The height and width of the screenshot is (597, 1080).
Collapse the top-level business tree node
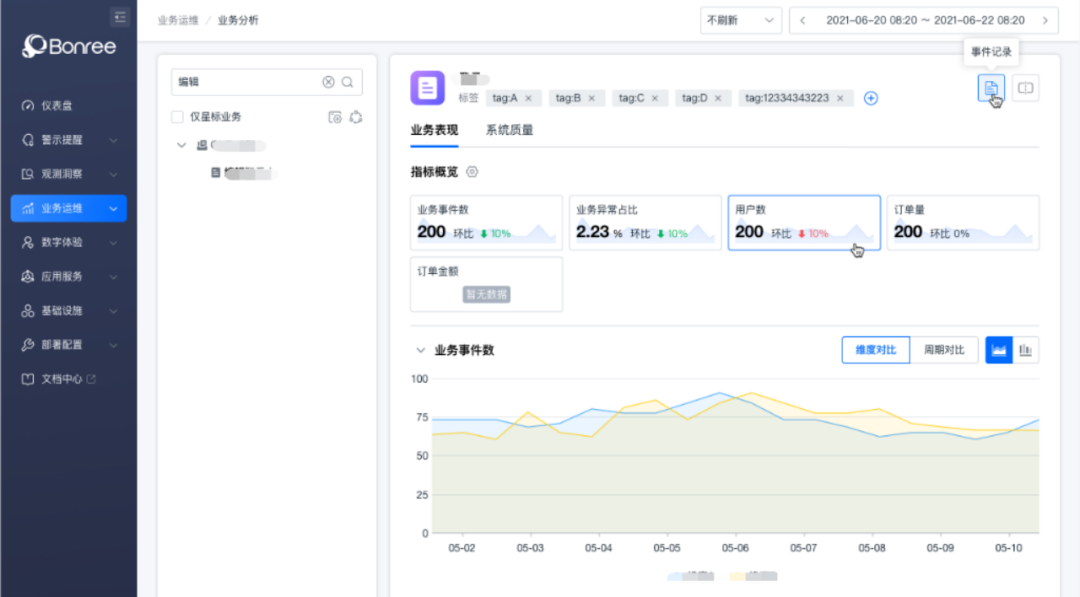(181, 144)
